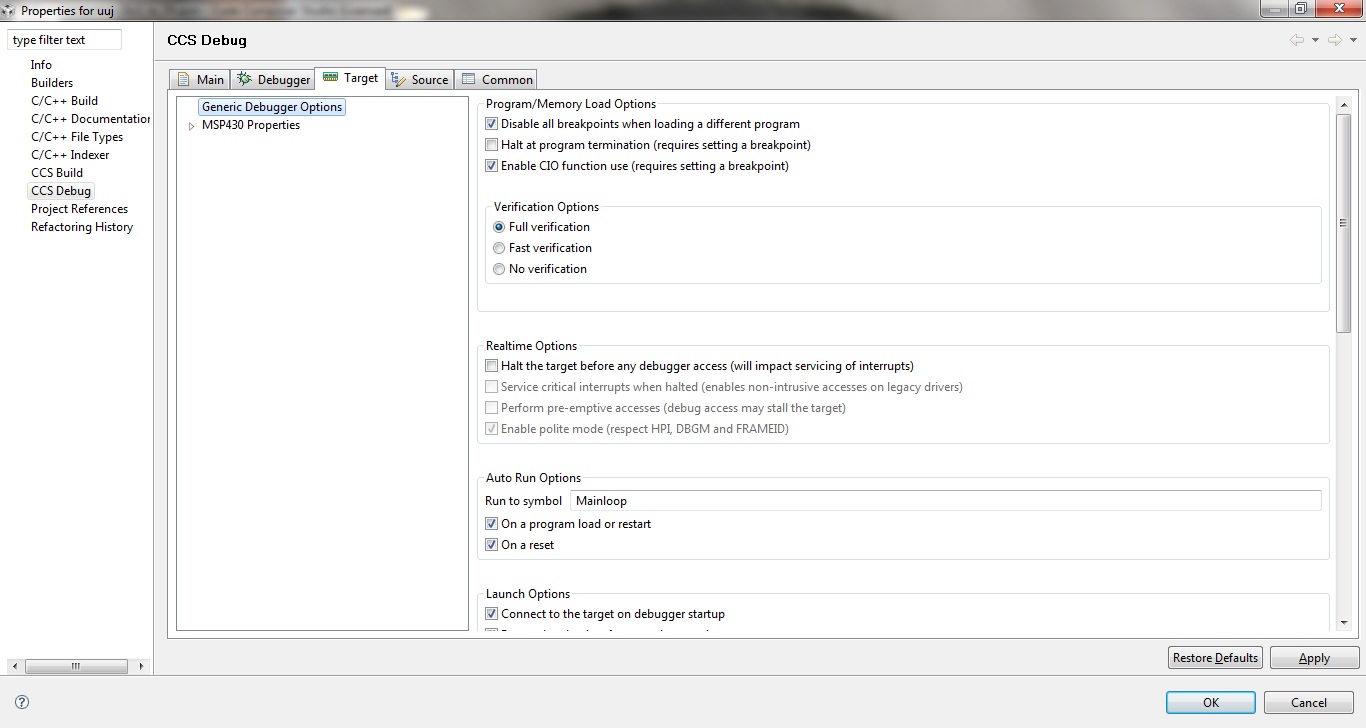Click the type filter text field
The image size is (1366, 728).
click(x=65, y=40)
